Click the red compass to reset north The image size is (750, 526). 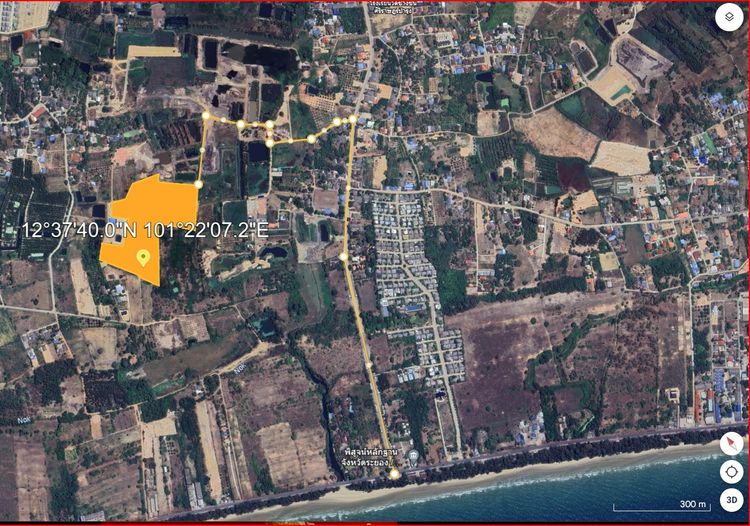pos(731,443)
